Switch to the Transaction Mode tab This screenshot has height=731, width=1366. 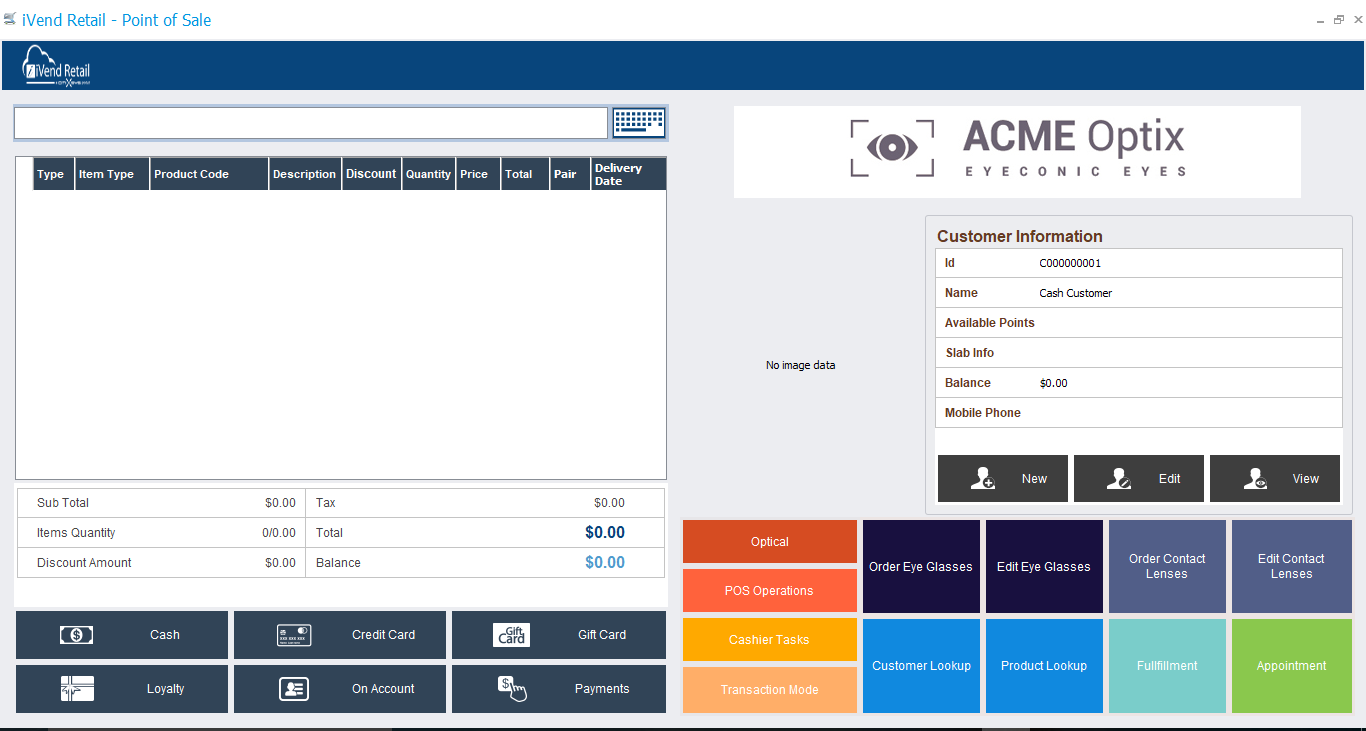click(770, 690)
